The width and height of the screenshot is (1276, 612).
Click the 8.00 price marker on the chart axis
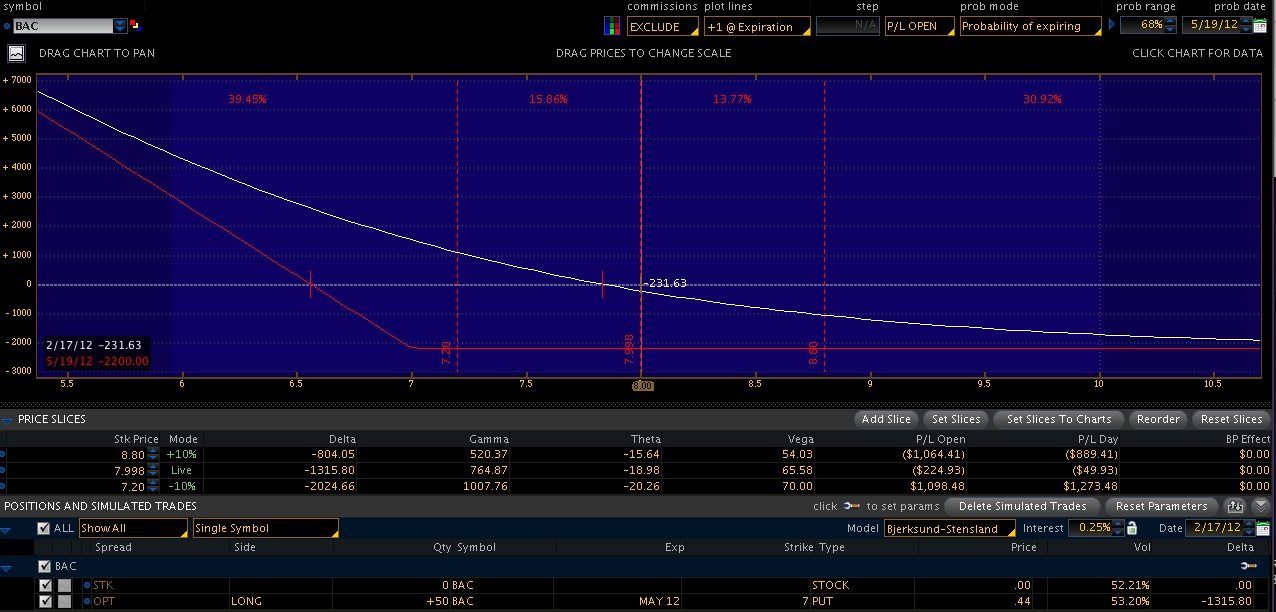click(641, 385)
